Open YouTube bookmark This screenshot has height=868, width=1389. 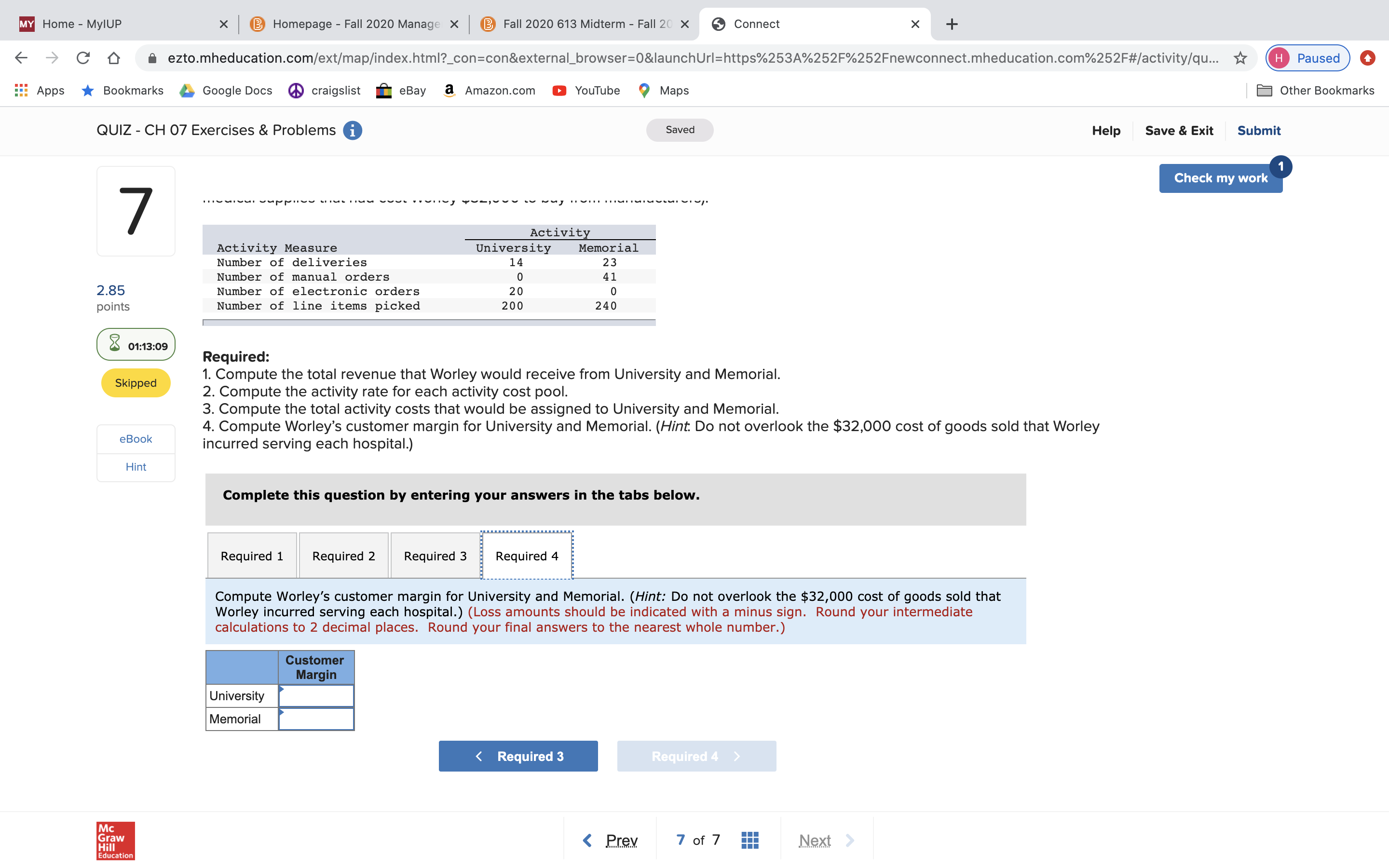click(586, 90)
